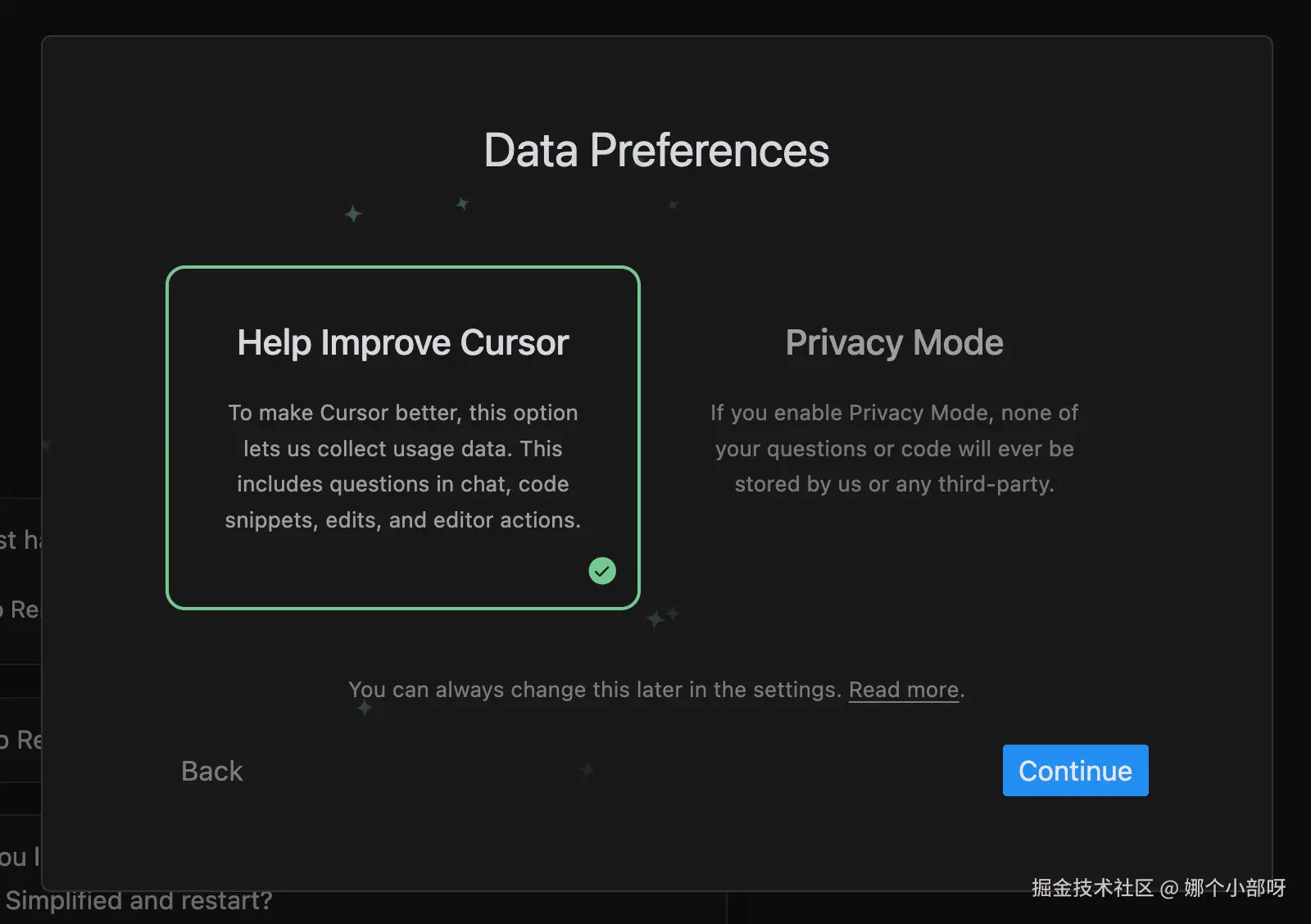Click the faint sparkle under the word Preferences
Image resolution: width=1311 pixels, height=924 pixels.
click(673, 204)
